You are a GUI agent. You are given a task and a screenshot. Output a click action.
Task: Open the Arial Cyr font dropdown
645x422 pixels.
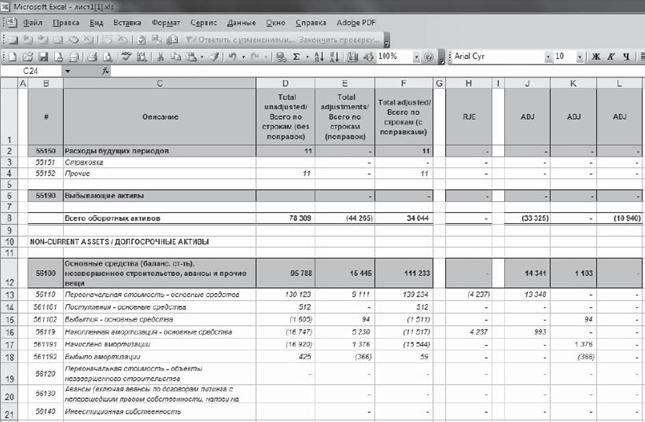543,57
